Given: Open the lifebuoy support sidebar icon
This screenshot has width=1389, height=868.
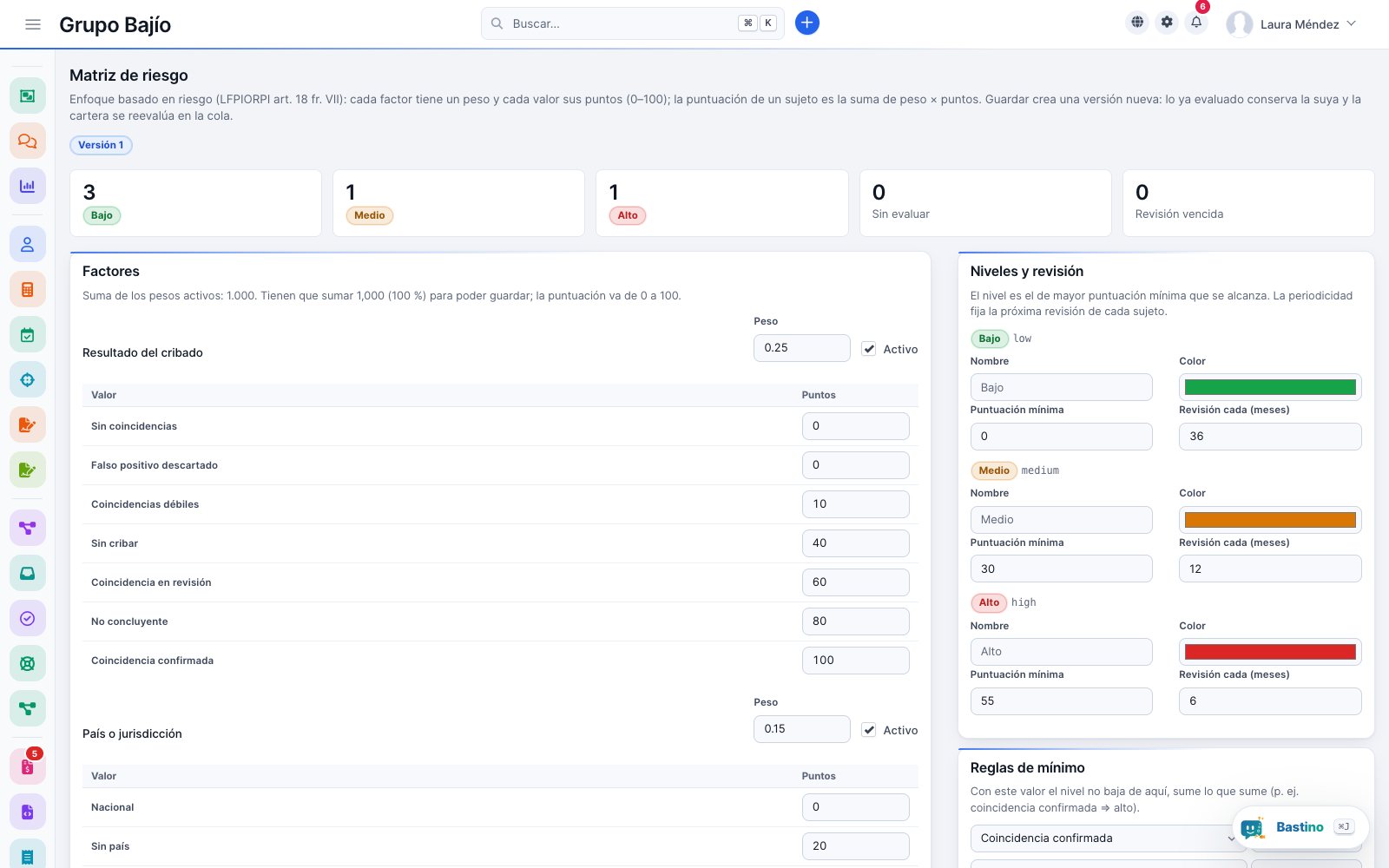Looking at the screenshot, I should (28, 663).
